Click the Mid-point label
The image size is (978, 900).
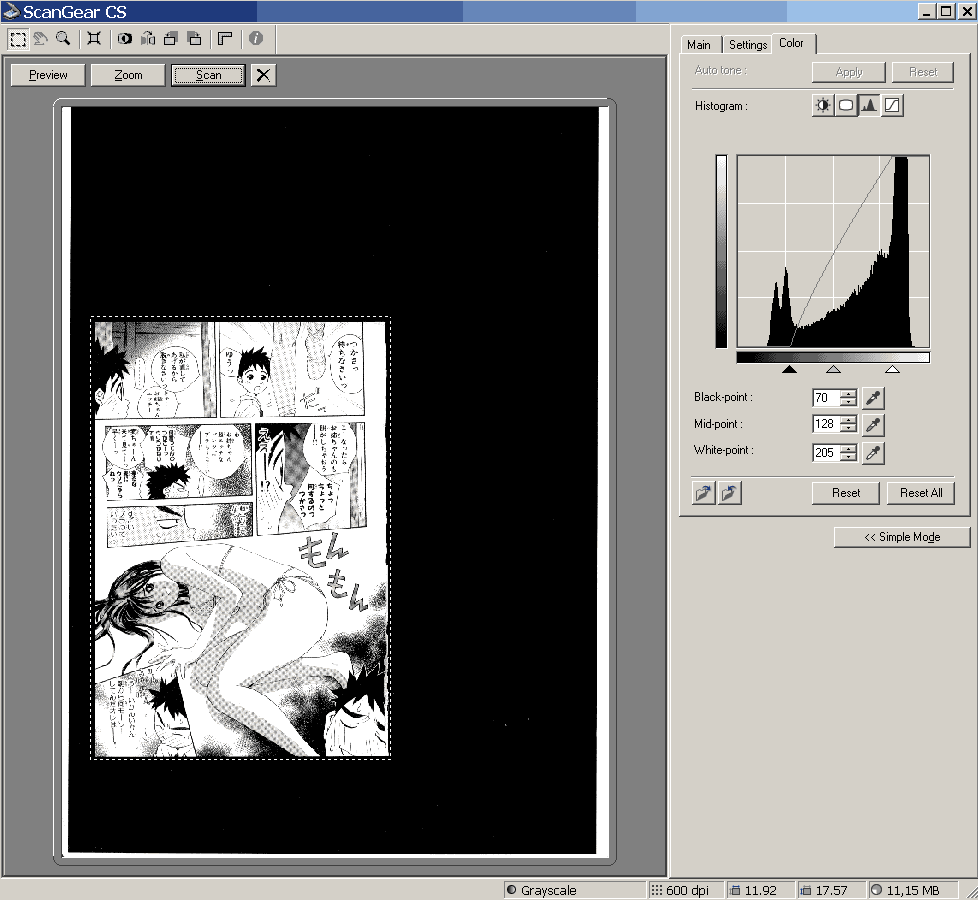pyautogui.click(x=718, y=424)
